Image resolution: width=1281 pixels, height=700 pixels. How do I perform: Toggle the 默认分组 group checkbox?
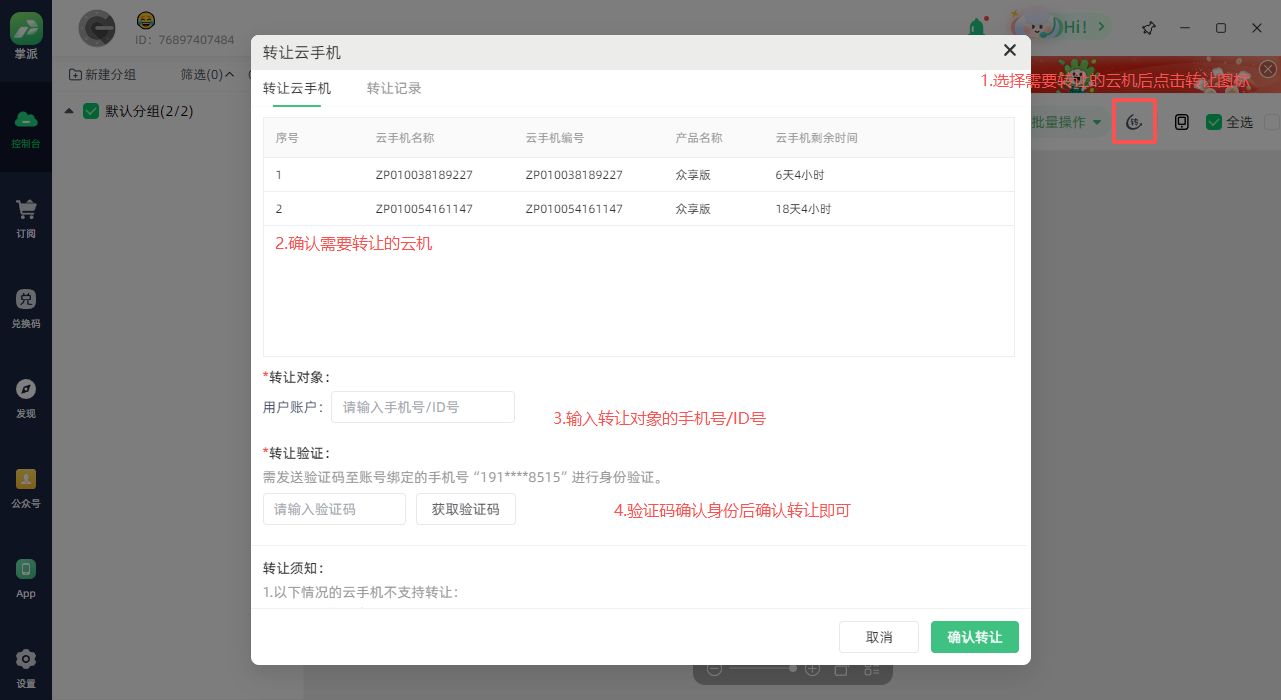90,111
